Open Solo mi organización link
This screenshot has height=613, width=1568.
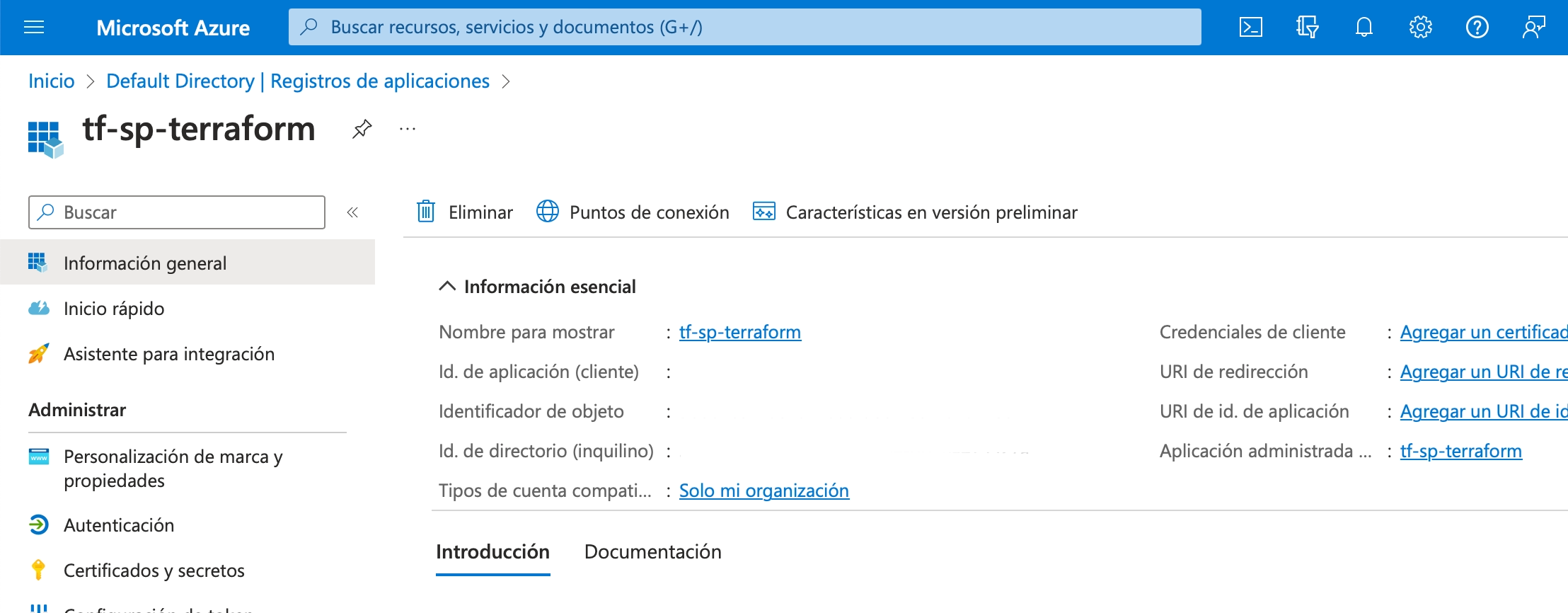point(764,491)
